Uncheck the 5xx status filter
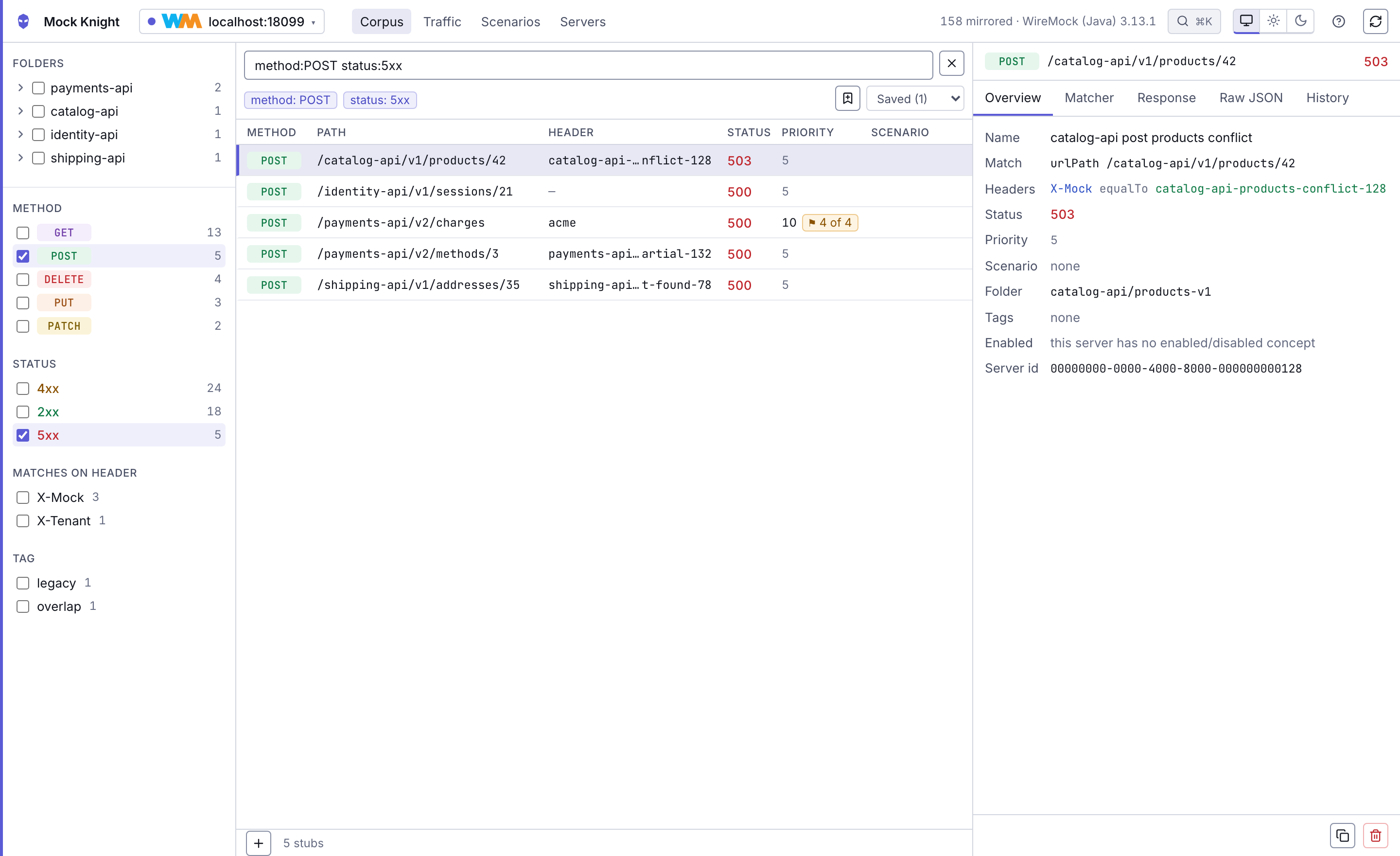 pyautogui.click(x=23, y=435)
